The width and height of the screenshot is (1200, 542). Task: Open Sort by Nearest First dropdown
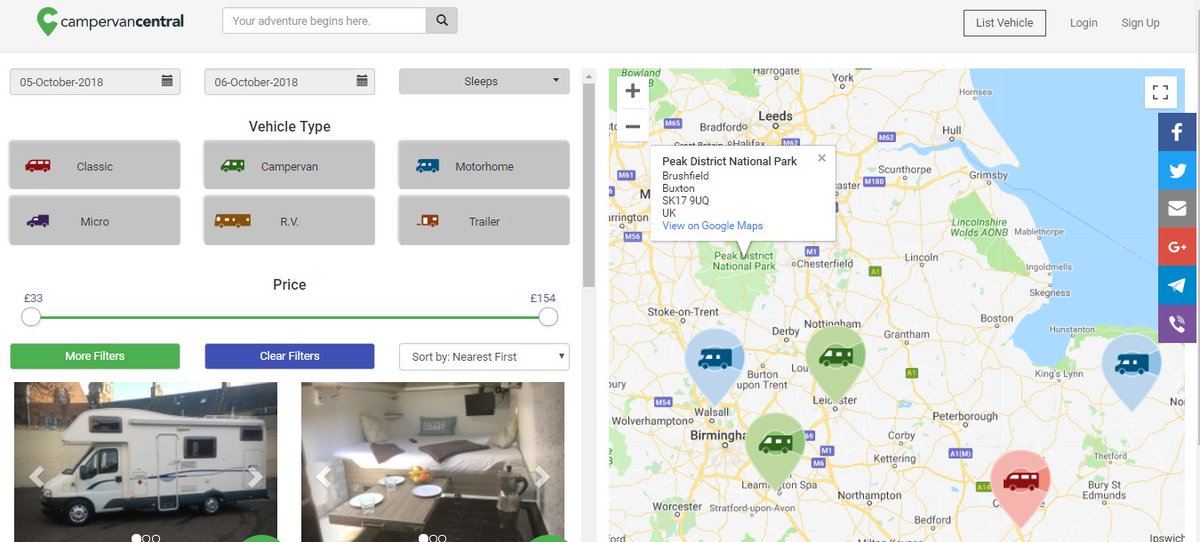pos(484,356)
